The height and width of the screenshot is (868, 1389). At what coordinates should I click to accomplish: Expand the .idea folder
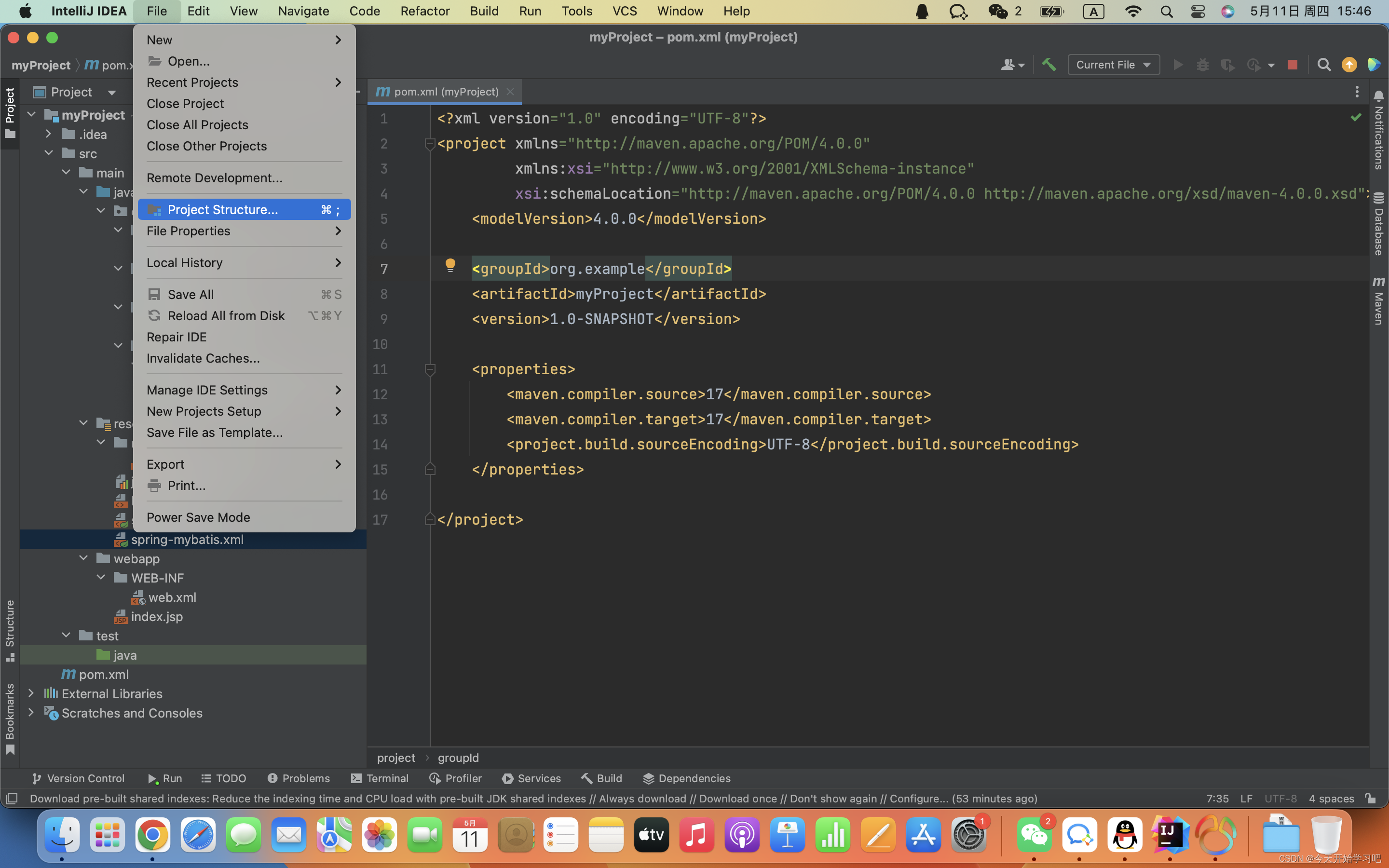click(x=49, y=135)
